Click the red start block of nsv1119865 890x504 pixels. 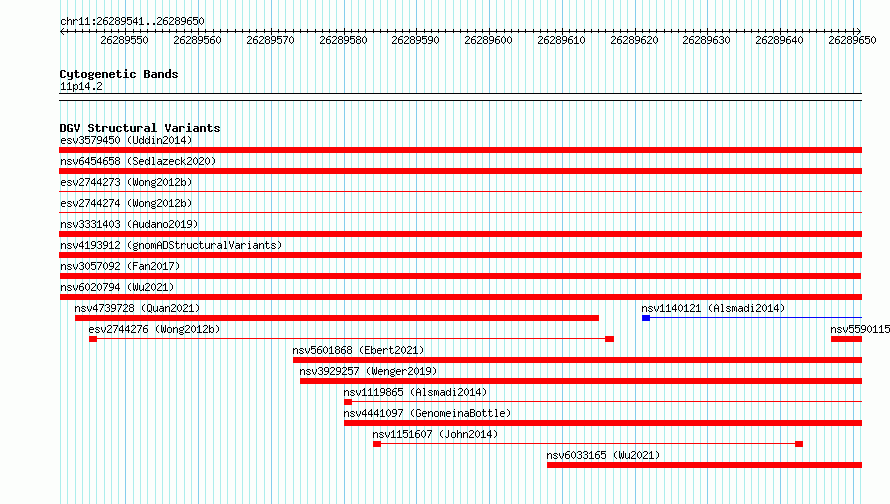348,402
